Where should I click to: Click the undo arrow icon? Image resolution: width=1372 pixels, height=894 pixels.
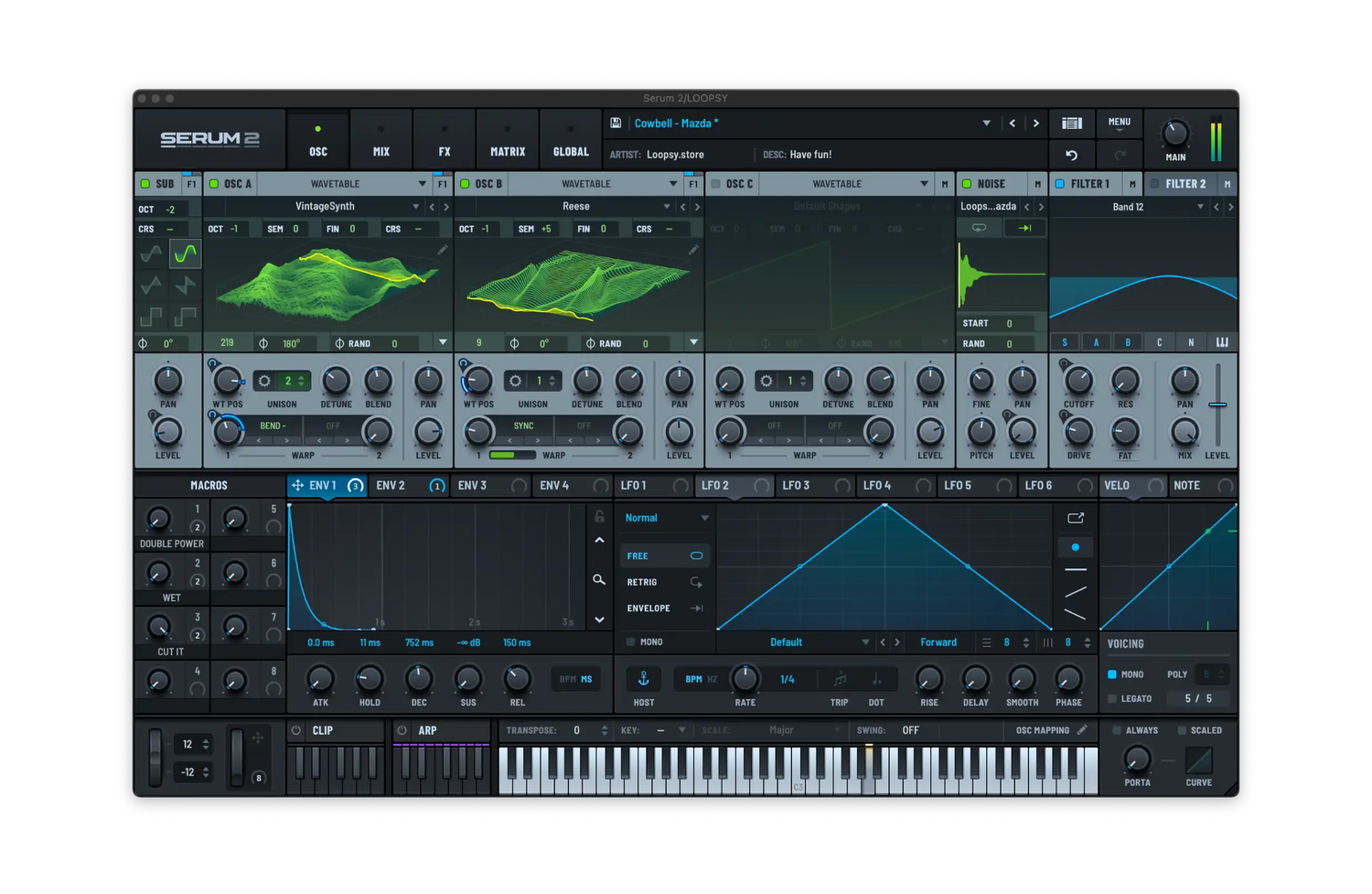coord(1072,155)
